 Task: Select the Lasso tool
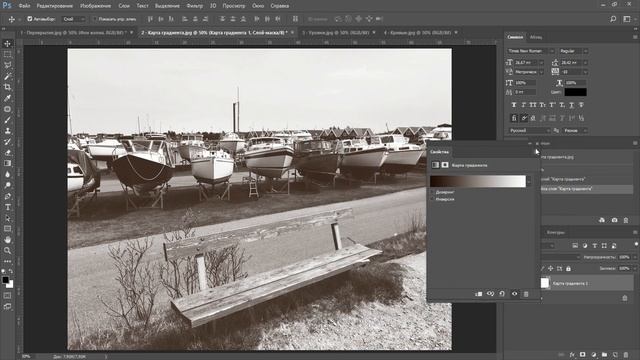(x=7, y=65)
